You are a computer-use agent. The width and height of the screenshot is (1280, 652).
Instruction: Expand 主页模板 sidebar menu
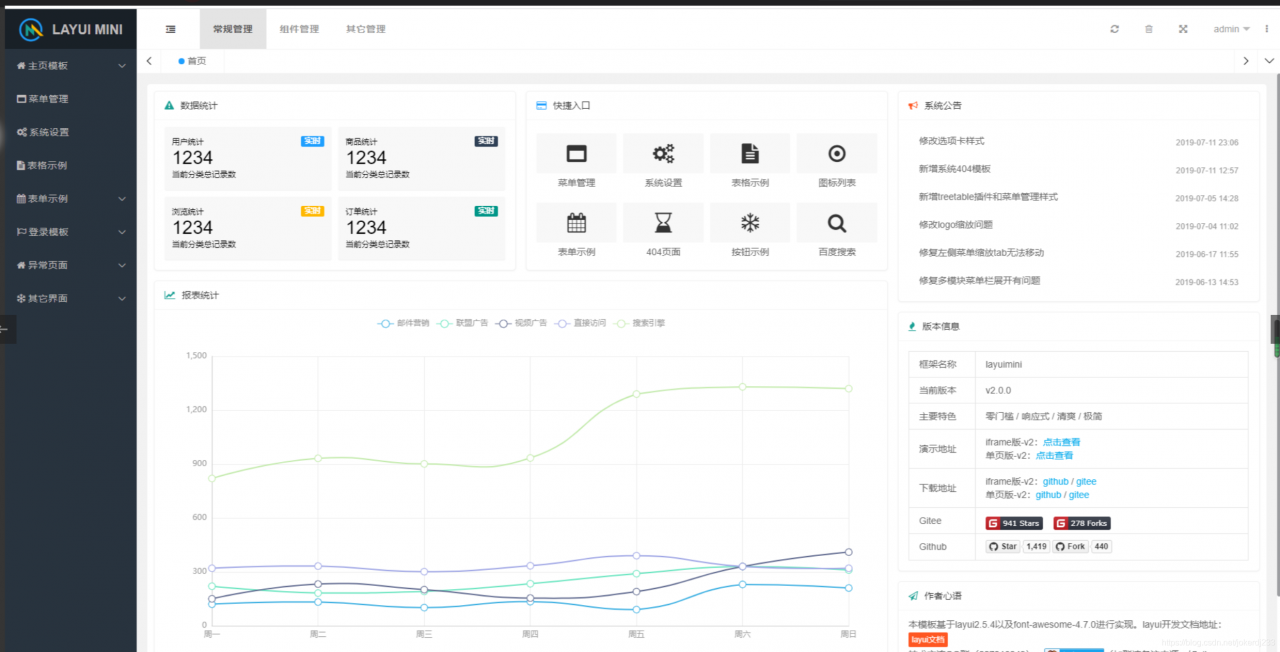tap(71, 66)
